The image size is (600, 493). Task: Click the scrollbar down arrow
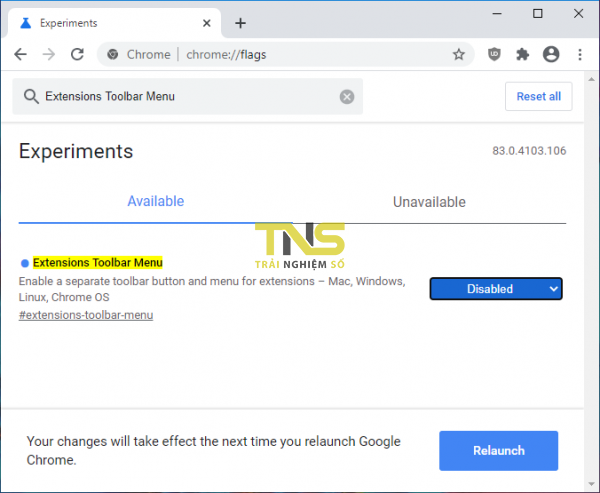click(x=592, y=484)
